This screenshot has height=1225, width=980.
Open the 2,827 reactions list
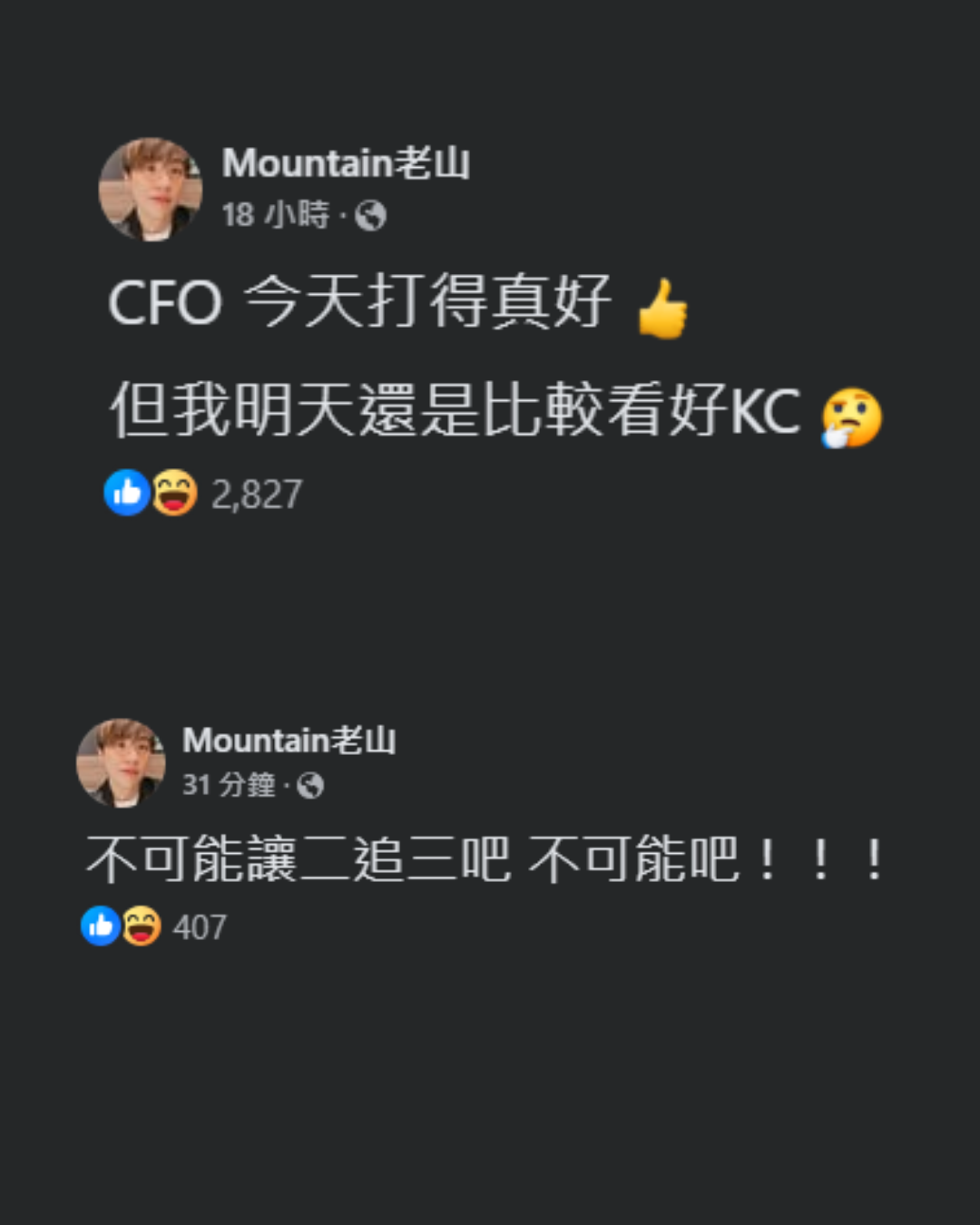tap(256, 494)
